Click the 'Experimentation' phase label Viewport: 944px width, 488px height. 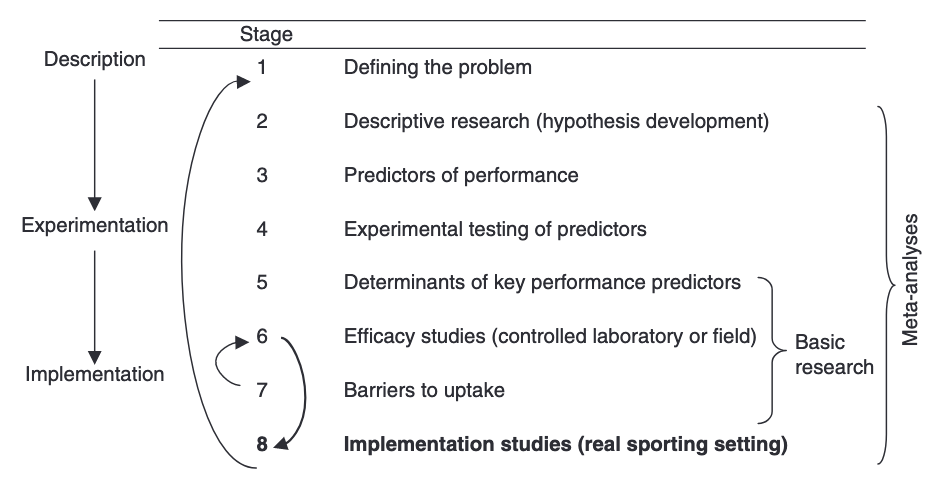pyautogui.click(x=95, y=225)
